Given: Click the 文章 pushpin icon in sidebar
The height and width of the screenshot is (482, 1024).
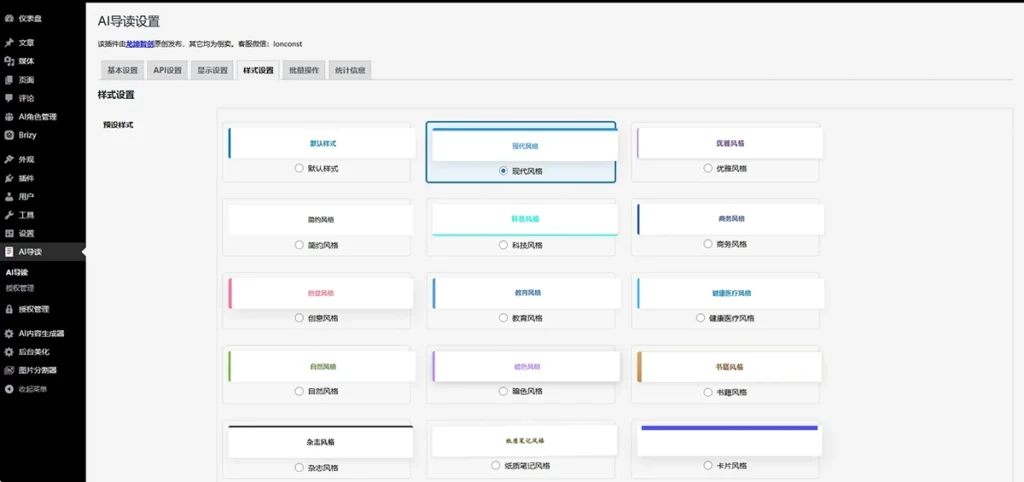Looking at the screenshot, I should coord(9,43).
